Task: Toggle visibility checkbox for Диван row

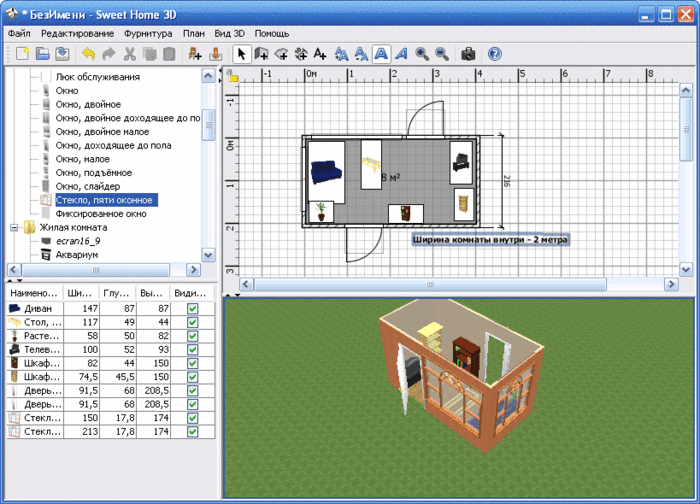Action: (x=192, y=308)
